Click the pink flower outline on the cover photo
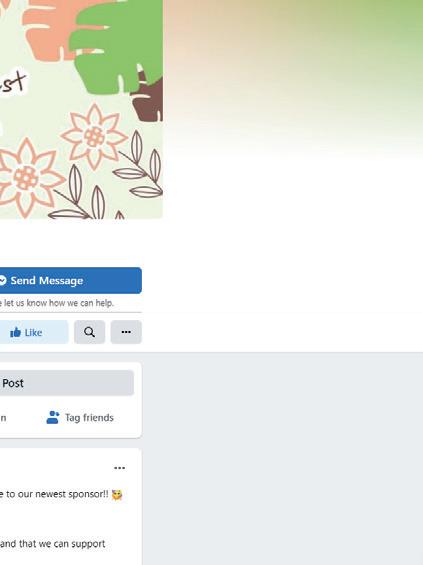The width and height of the screenshot is (423, 565). pyautogui.click(x=94, y=137)
